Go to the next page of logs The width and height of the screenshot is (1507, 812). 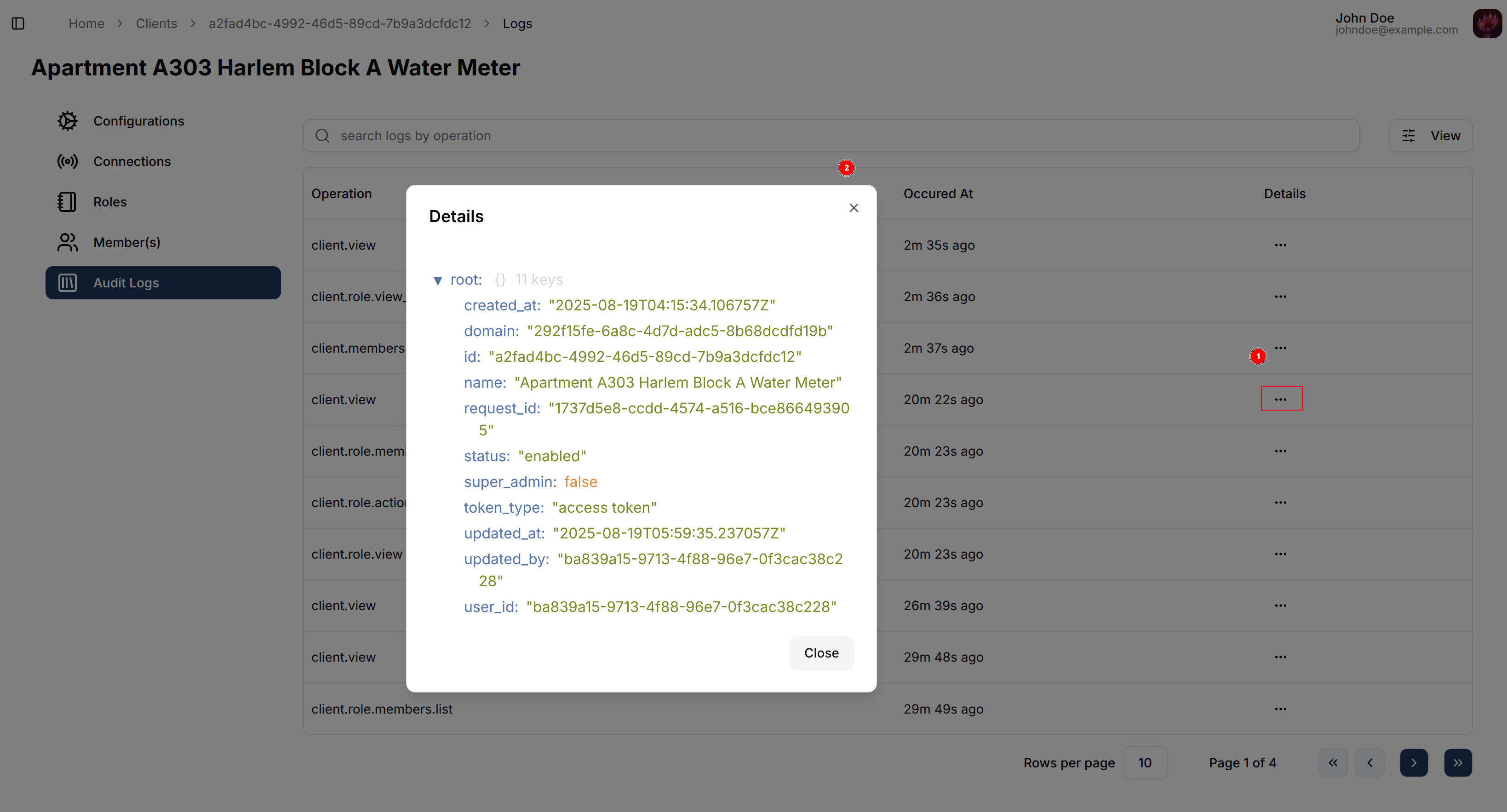[x=1414, y=762]
